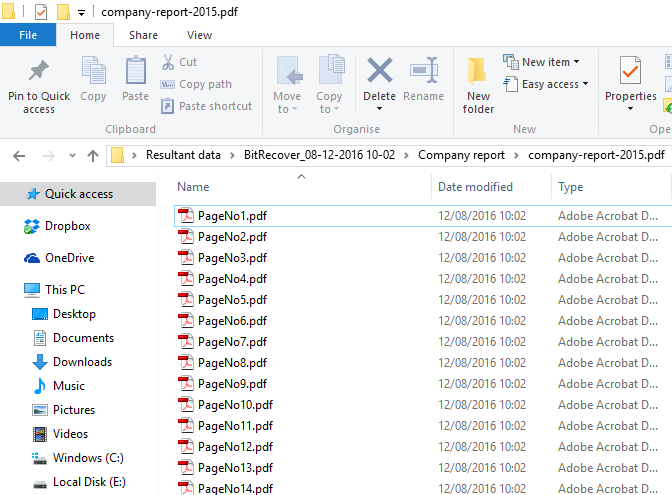Click the Copy icon in Clipboard group
672x495 pixels.
tap(93, 72)
